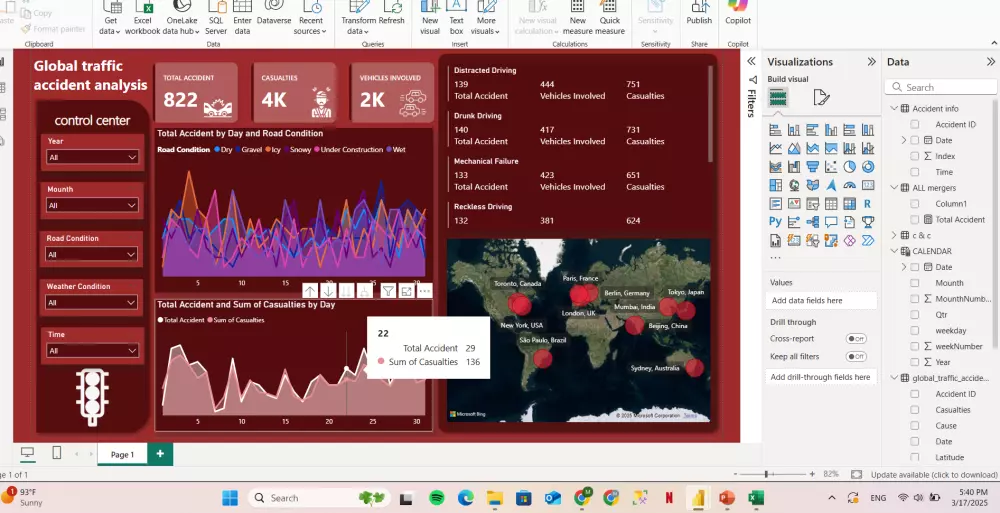Select the gauge visual
The height and width of the screenshot is (513, 1000).
coord(849,186)
